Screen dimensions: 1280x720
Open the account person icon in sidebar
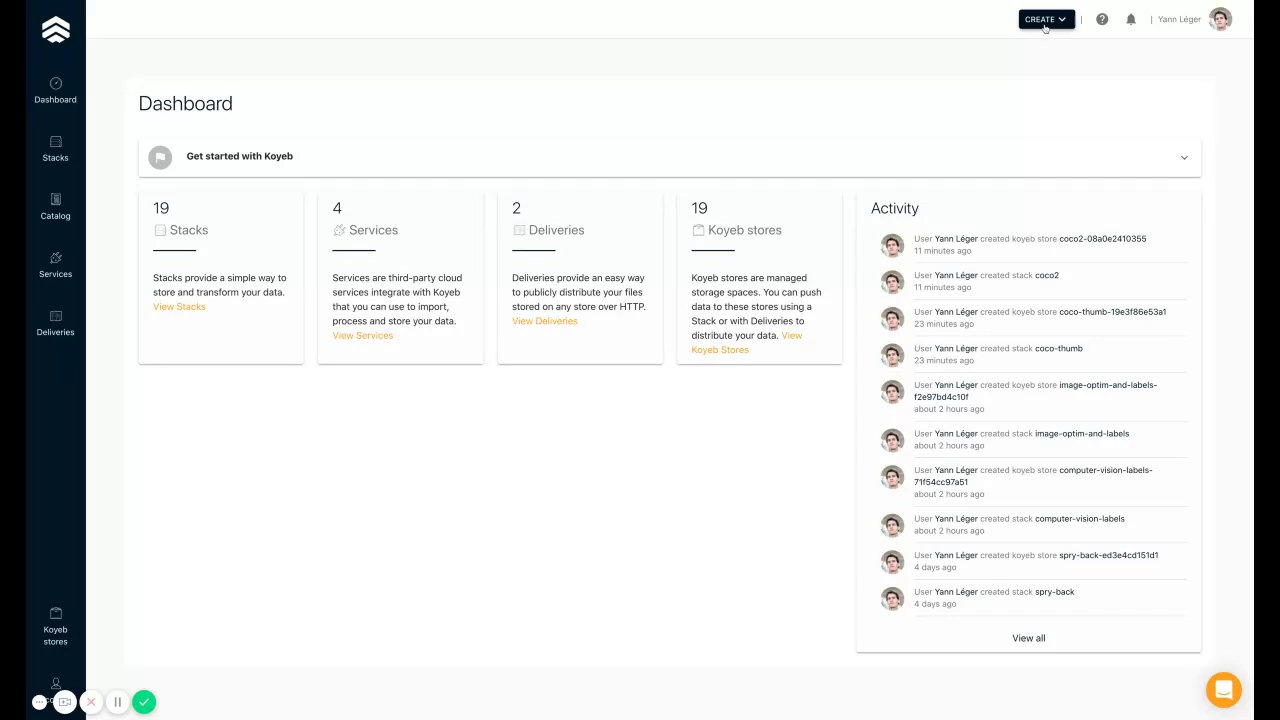tap(56, 683)
